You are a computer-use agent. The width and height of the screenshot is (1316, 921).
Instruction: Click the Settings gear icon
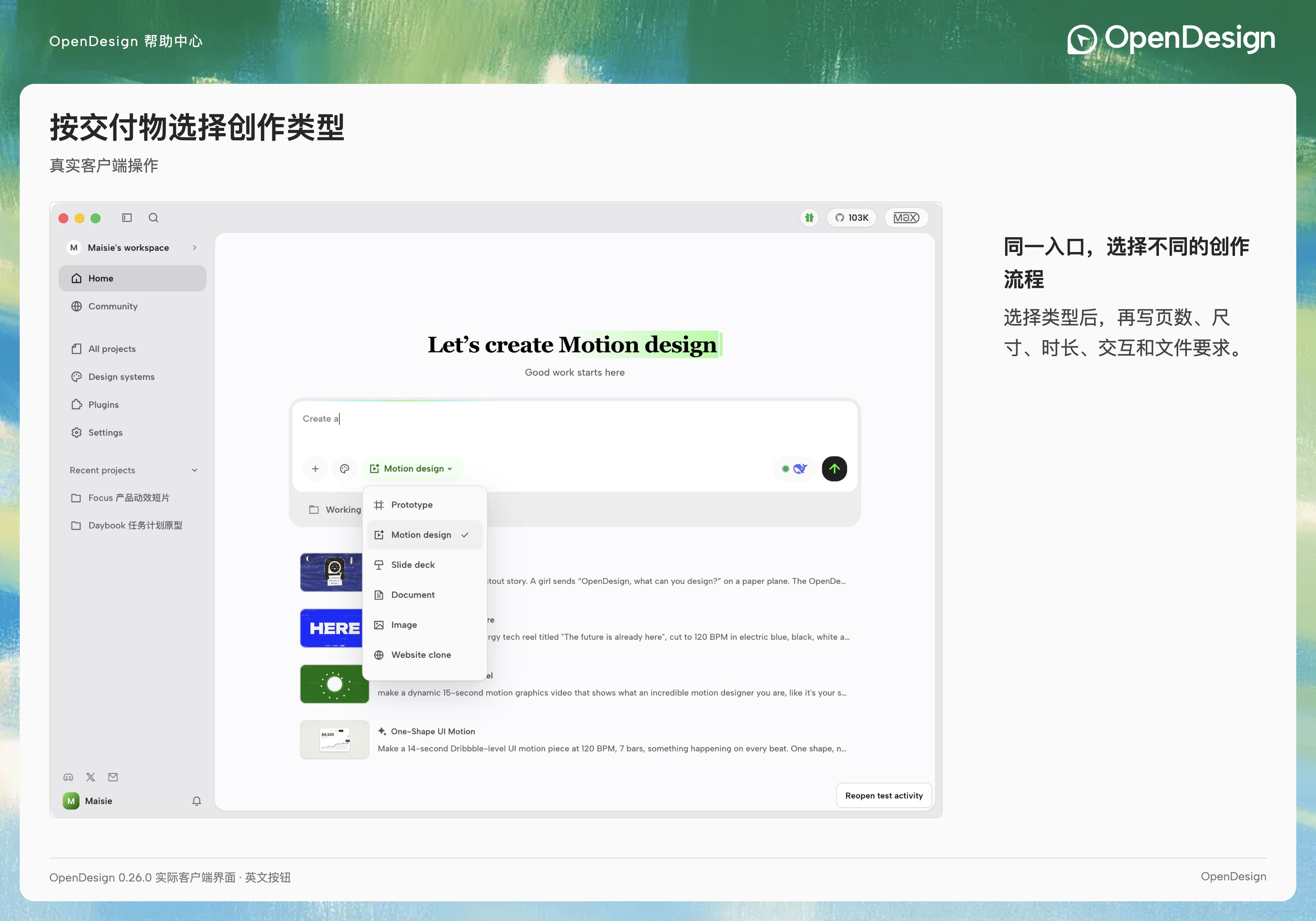point(76,433)
